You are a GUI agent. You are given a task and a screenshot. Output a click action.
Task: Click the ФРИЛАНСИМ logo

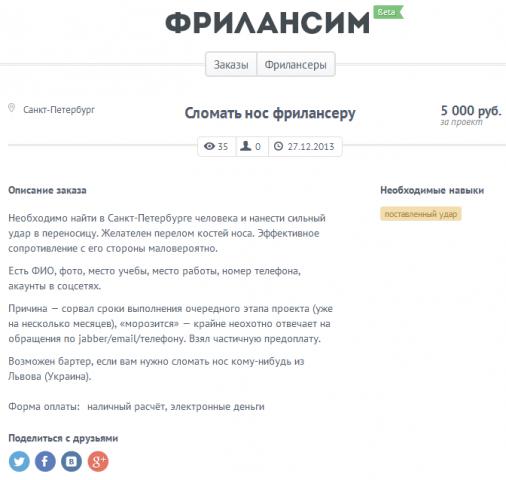(267, 23)
